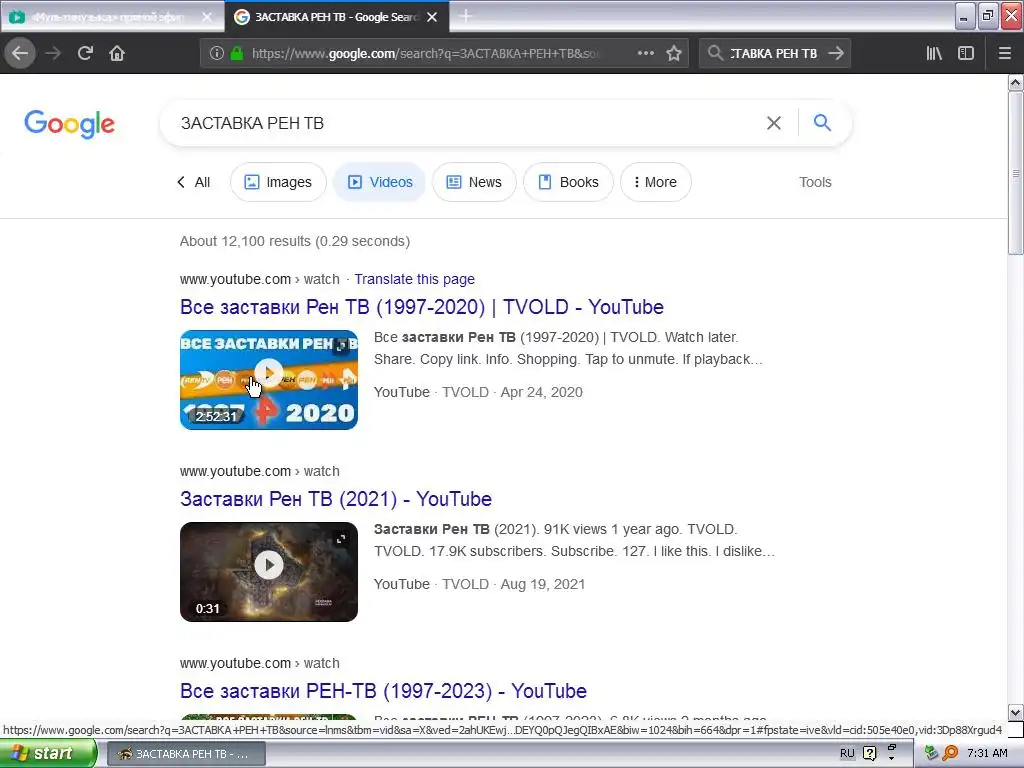Expand the second video thumbnail fullscreen icon

coord(342,538)
